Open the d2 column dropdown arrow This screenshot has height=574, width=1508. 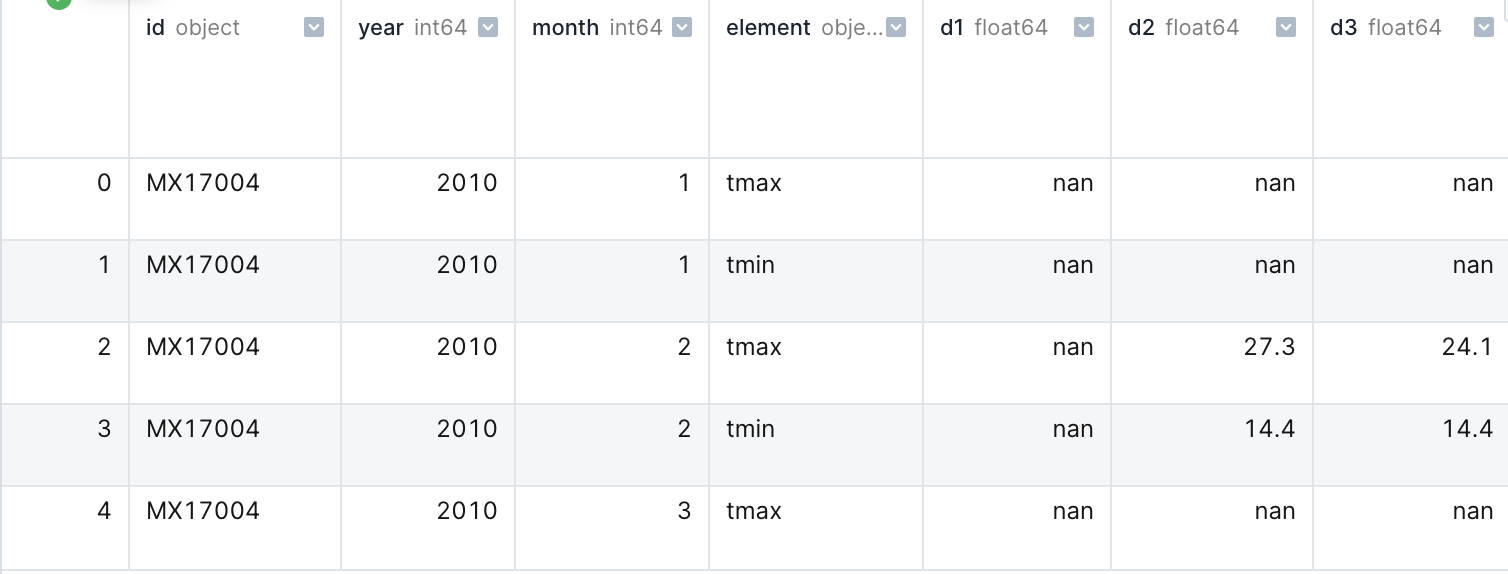tap(1286, 28)
